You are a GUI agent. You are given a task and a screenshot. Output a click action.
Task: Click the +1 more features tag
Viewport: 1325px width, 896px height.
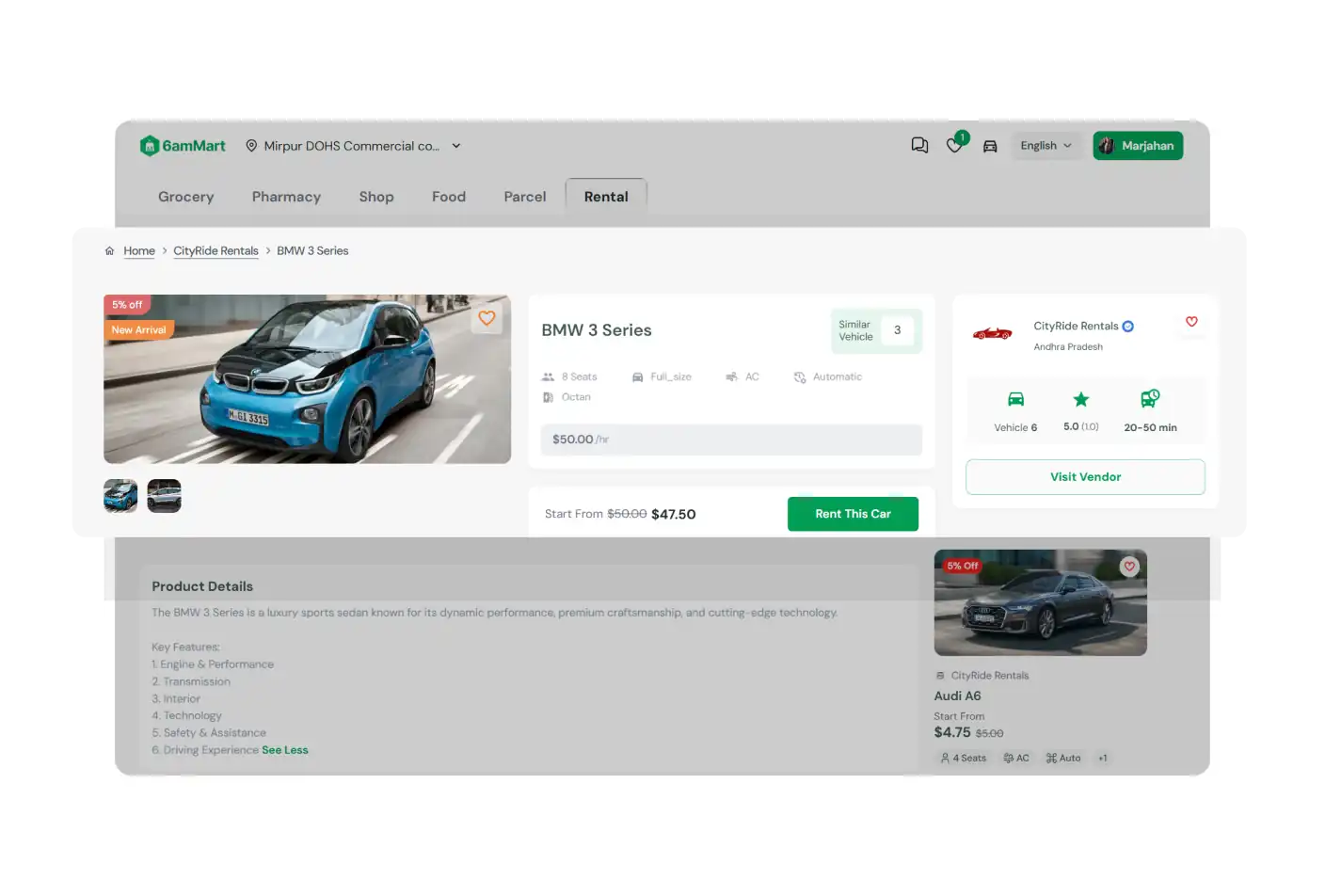click(1103, 759)
